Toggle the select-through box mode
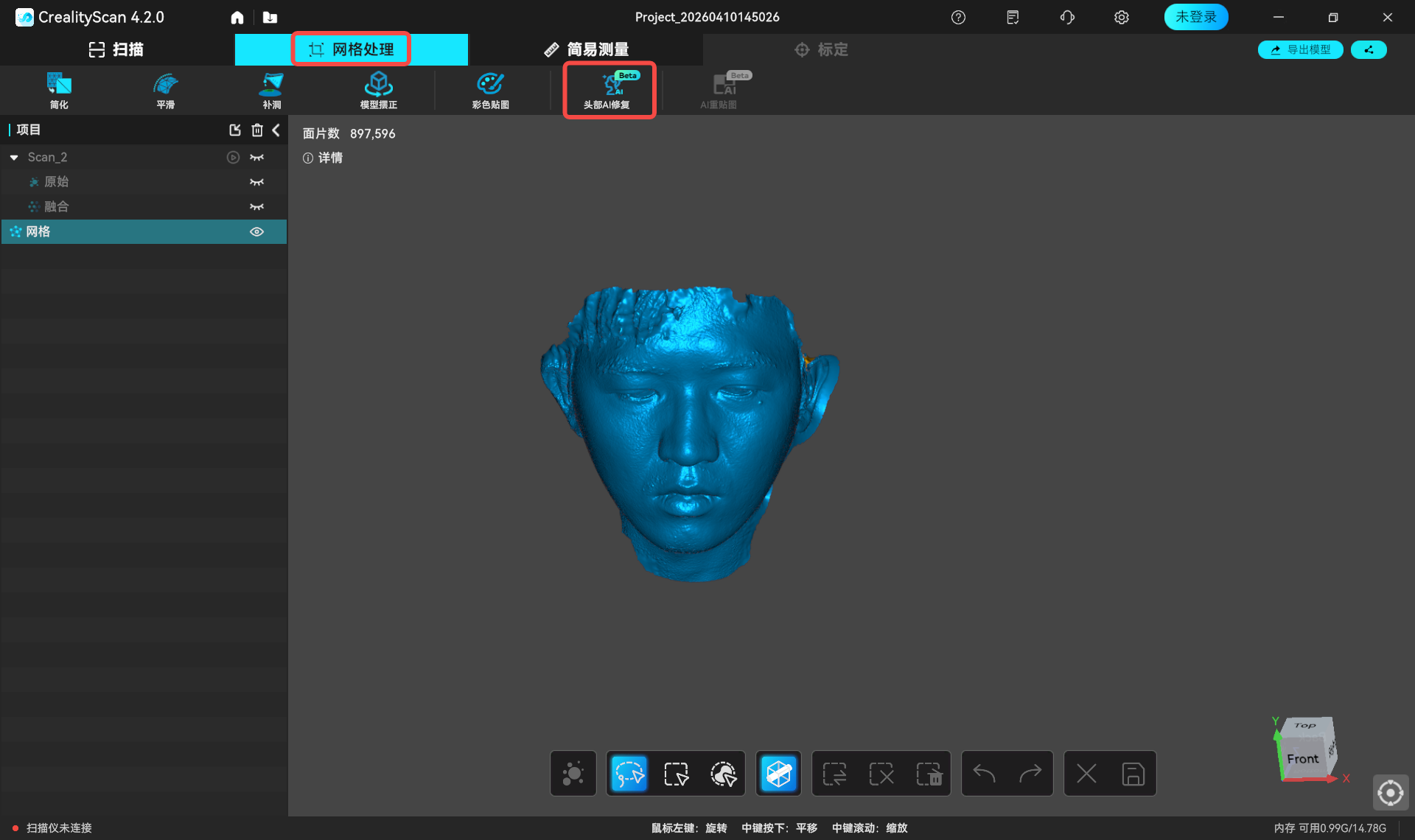Viewport: 1415px width, 840px height. tap(779, 774)
